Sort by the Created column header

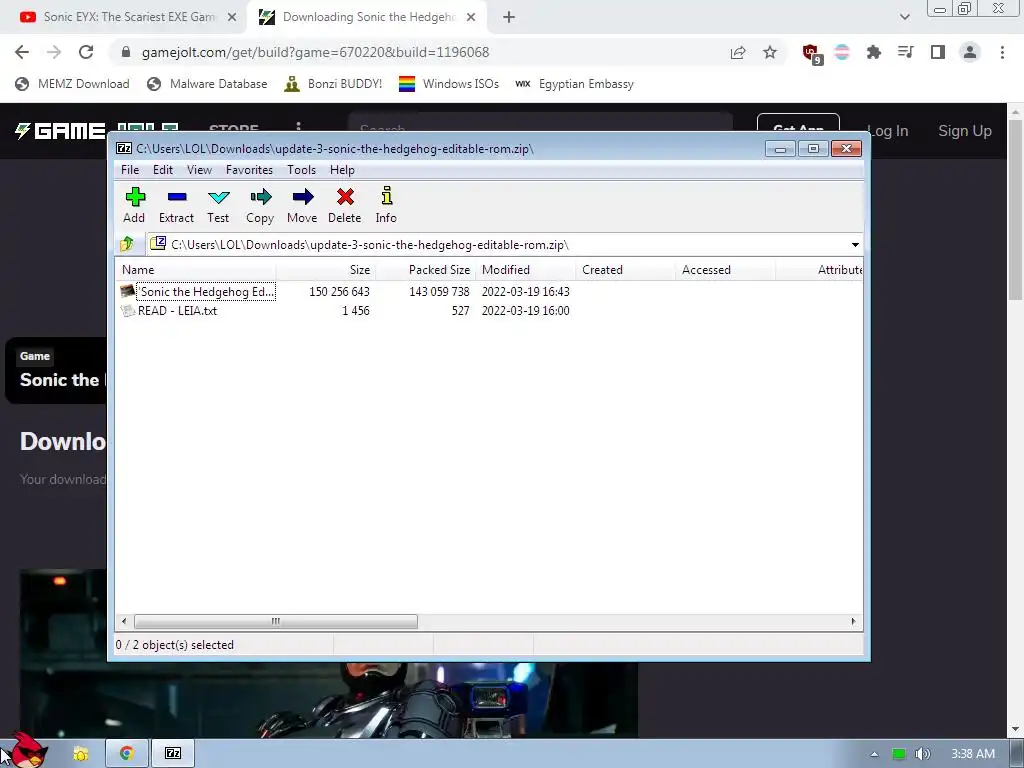[626, 270]
